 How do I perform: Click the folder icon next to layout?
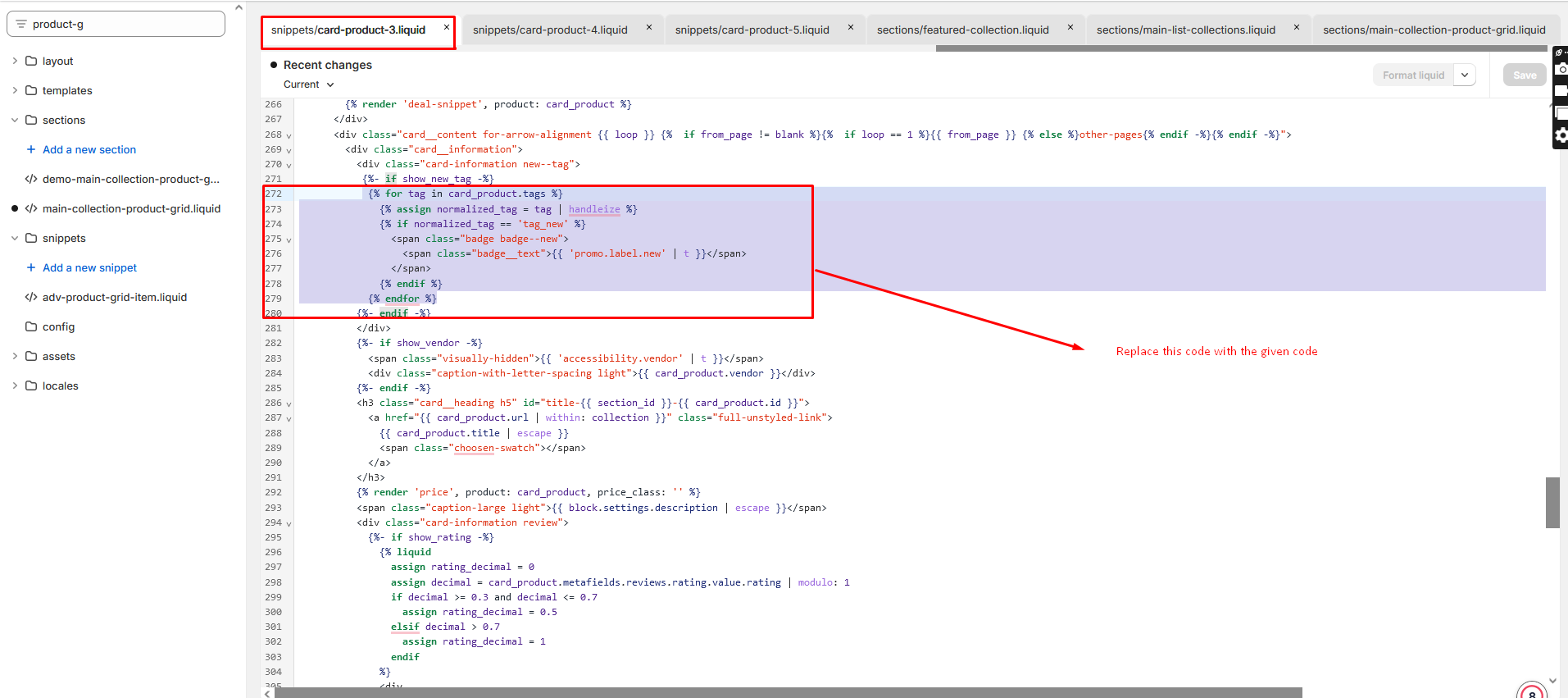(x=31, y=61)
